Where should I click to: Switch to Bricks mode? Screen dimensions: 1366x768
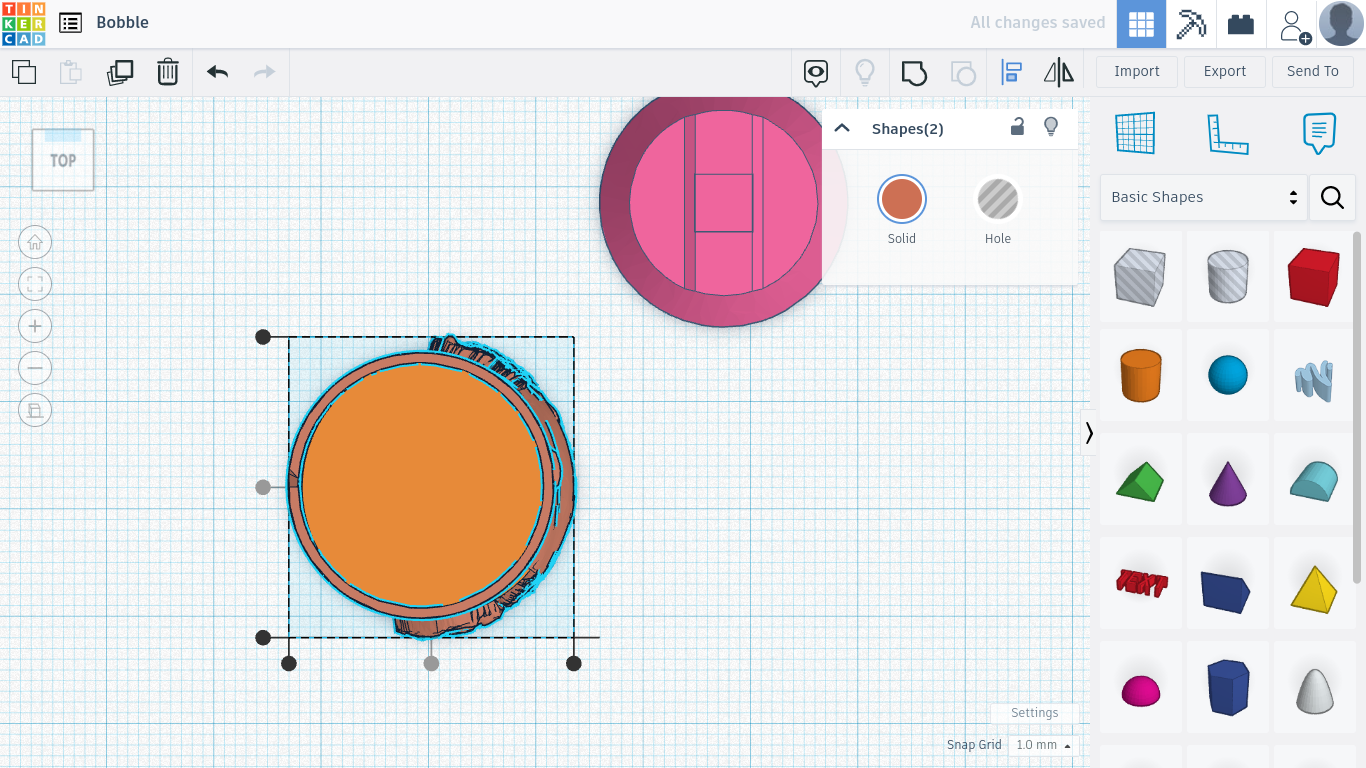point(1241,24)
